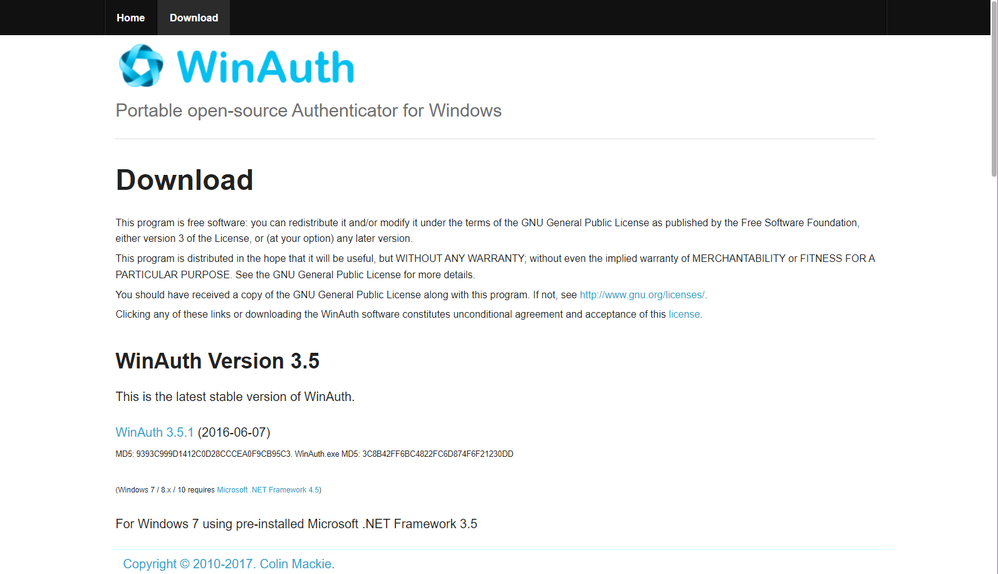Open the Home nav item
The image size is (998, 574).
pyautogui.click(x=130, y=18)
